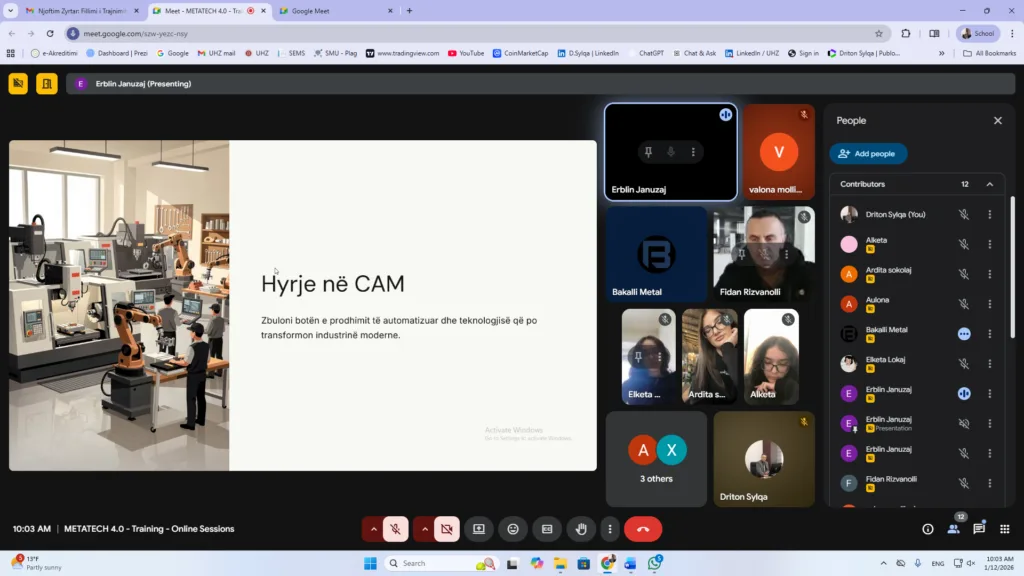
Task: Click the Present now screen share icon
Action: (x=479, y=529)
